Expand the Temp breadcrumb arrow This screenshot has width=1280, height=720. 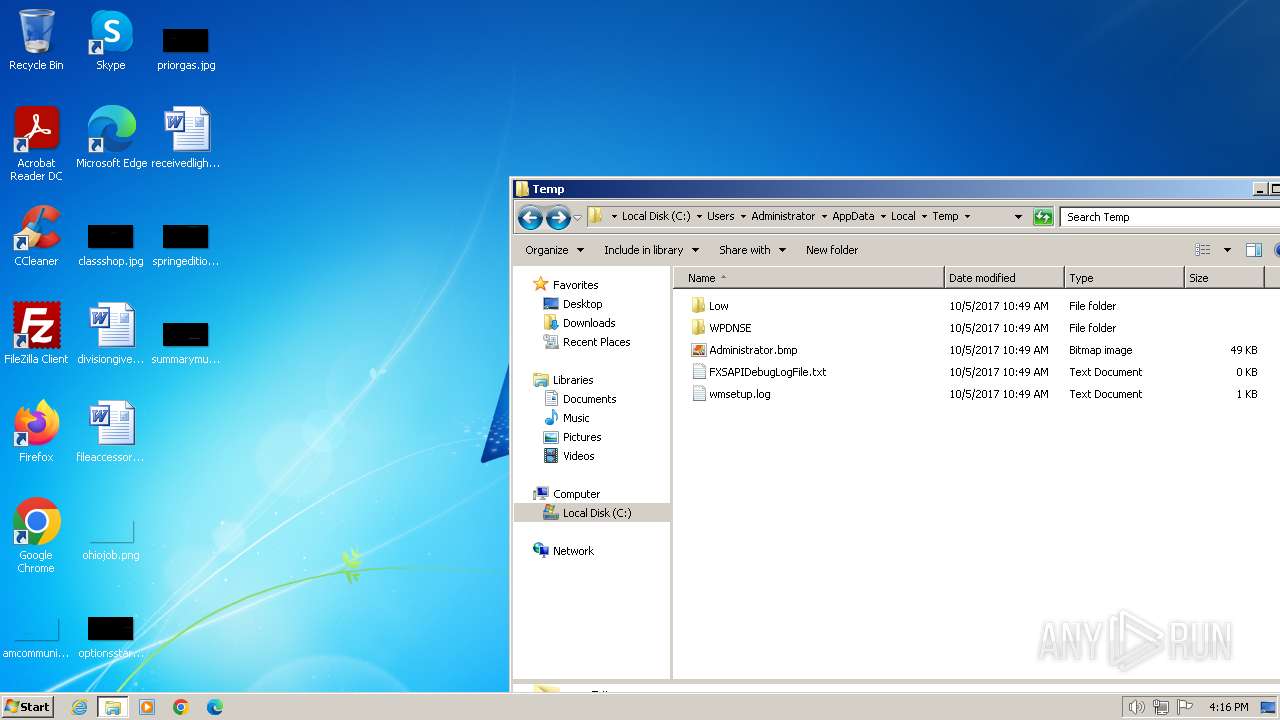tap(967, 217)
